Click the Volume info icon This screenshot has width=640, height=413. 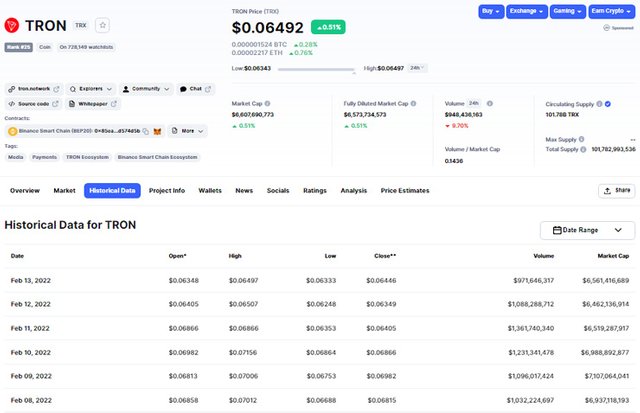pos(490,104)
